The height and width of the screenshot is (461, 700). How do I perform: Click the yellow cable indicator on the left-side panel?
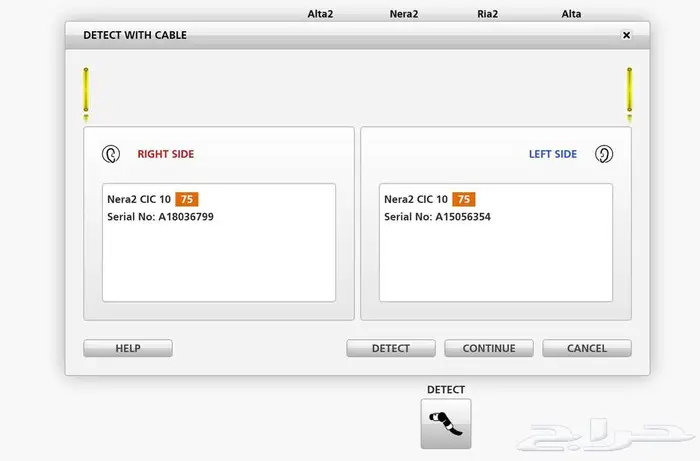coord(629,92)
